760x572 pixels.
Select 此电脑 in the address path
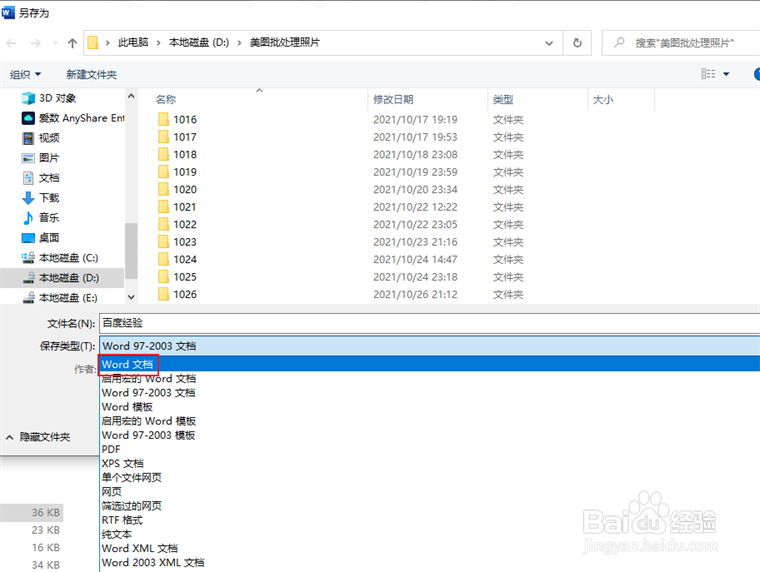coord(133,43)
